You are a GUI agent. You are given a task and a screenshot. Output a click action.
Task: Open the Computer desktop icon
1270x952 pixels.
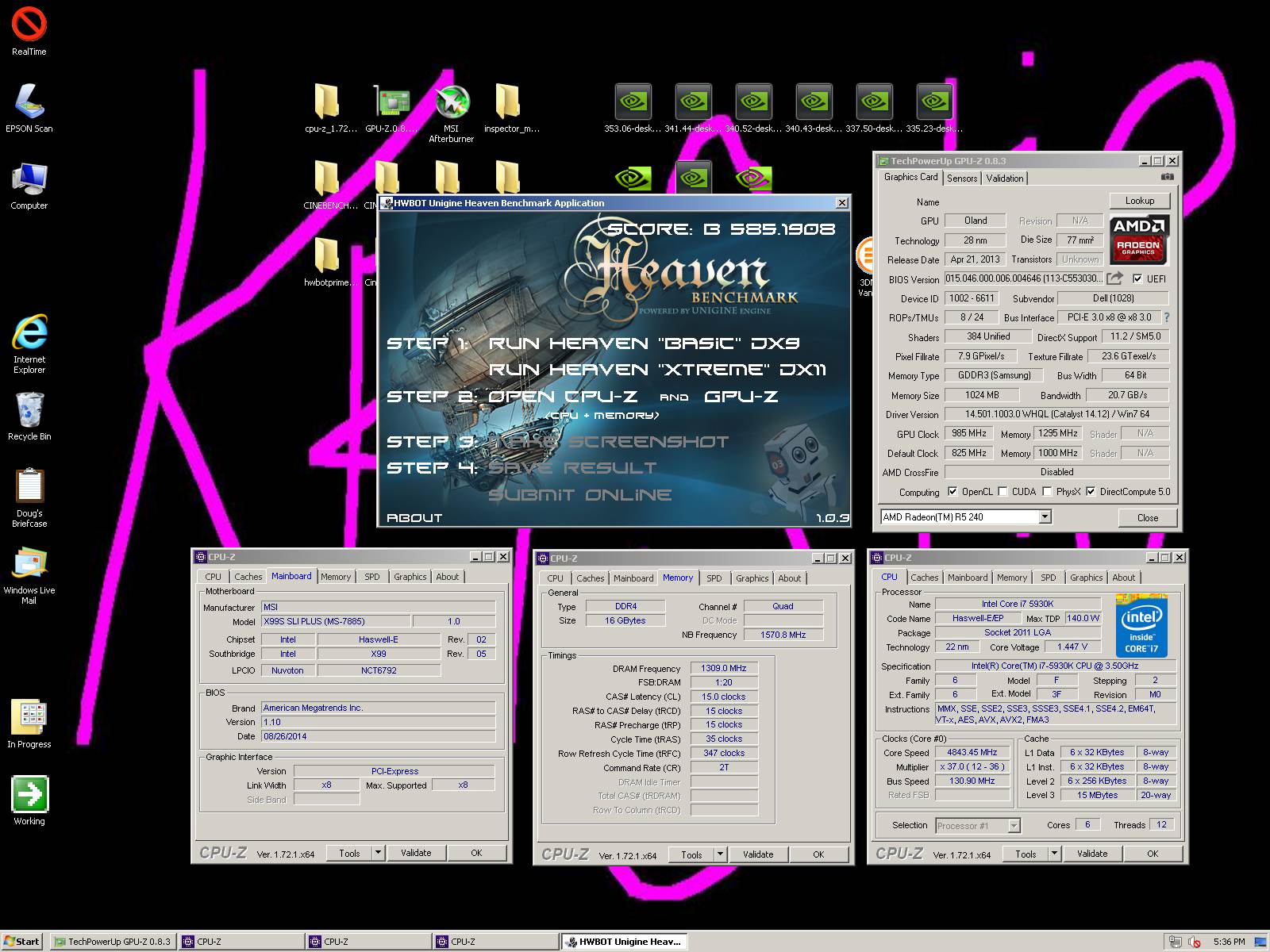29,186
